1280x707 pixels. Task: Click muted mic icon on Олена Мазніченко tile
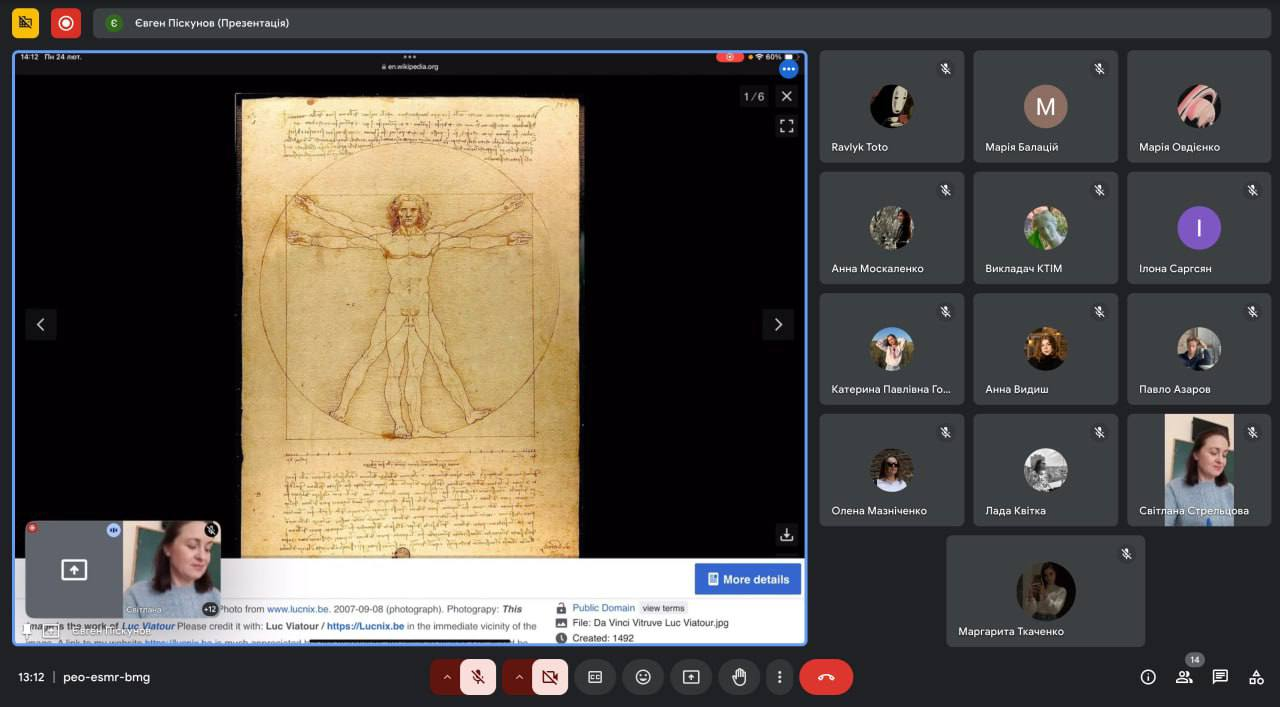pos(945,432)
